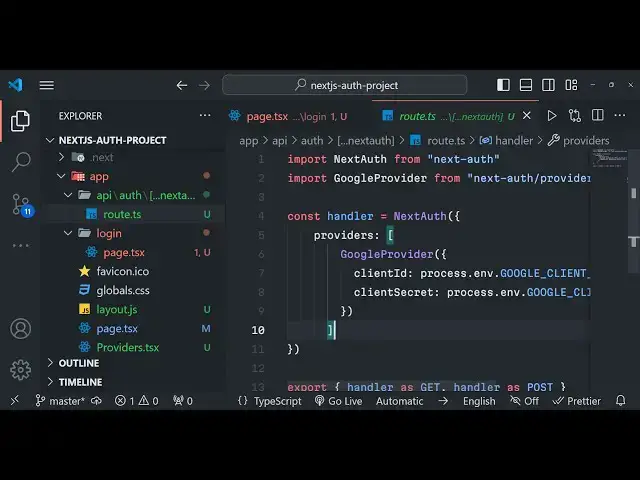Toggle the Off status bar indicator
The width and height of the screenshot is (640, 480).
point(524,401)
